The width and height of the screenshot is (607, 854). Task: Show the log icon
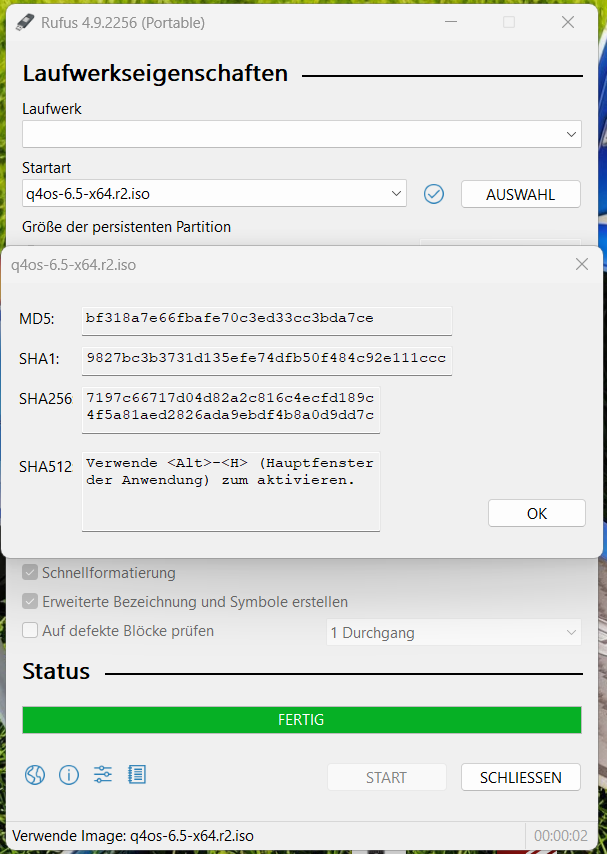coord(137,775)
